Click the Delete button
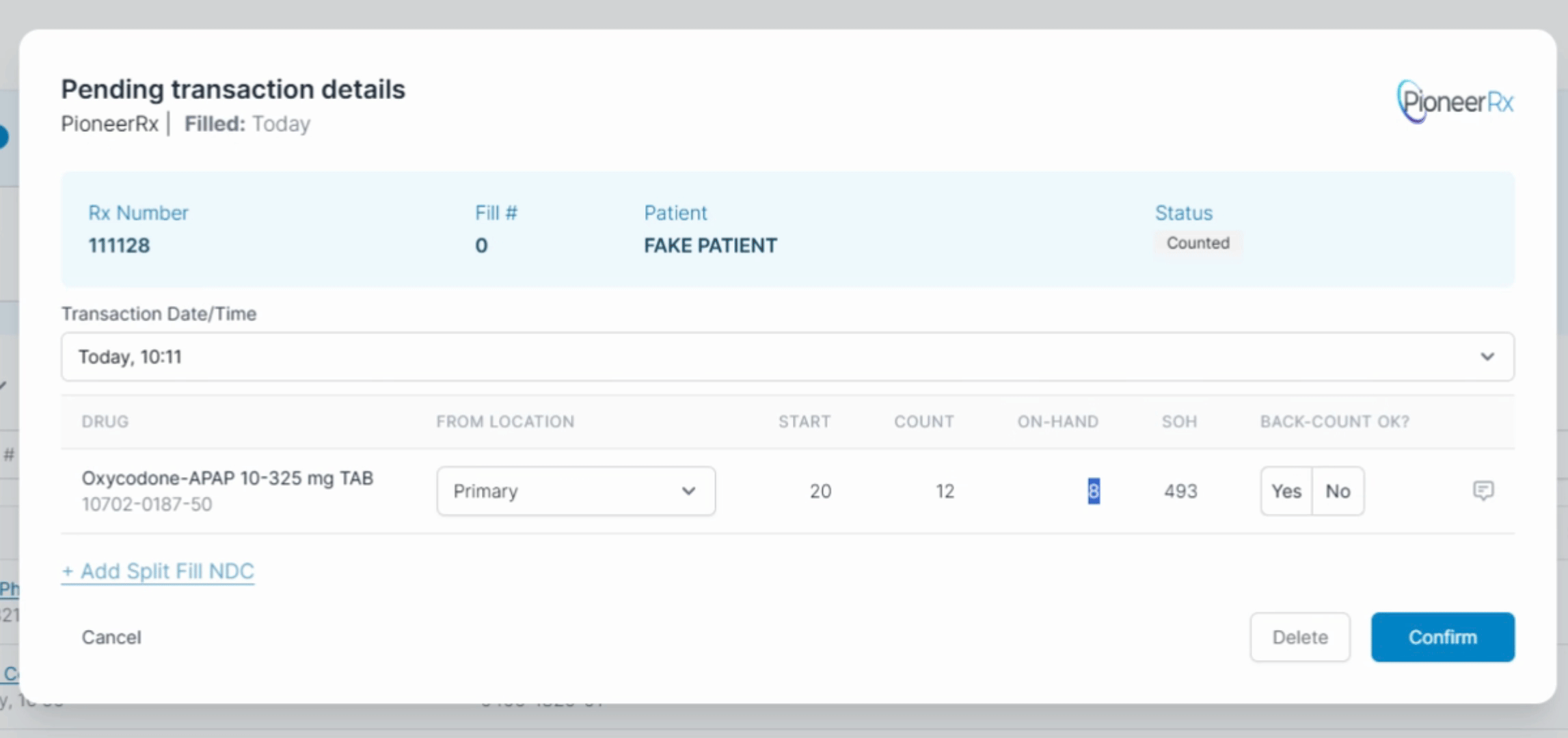This screenshot has width=1568, height=738. click(1300, 637)
